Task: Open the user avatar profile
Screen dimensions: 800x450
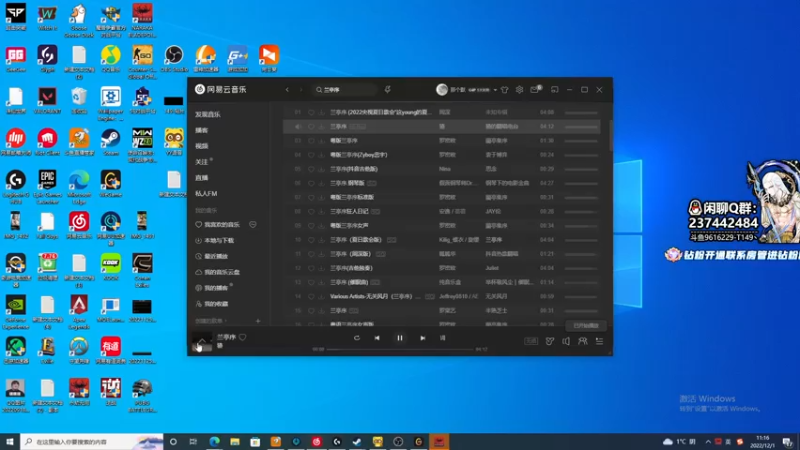Action: click(442, 89)
